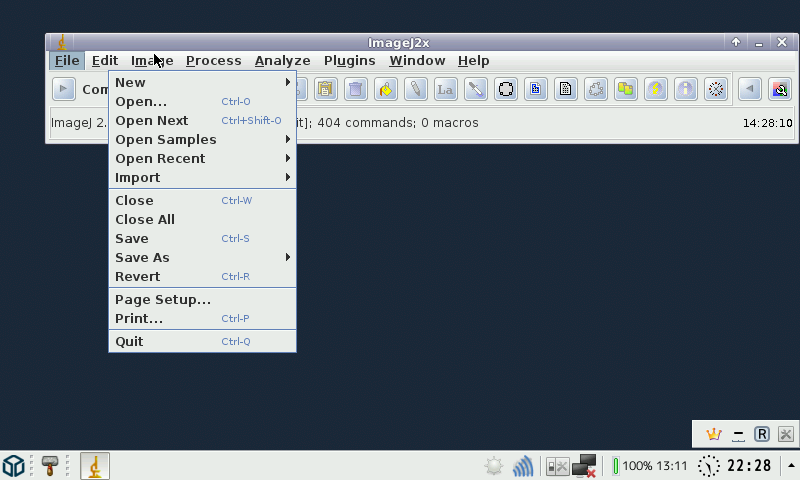Click the play arrow button beside Com
Viewport: 800px width, 480px height.
pos(64,89)
